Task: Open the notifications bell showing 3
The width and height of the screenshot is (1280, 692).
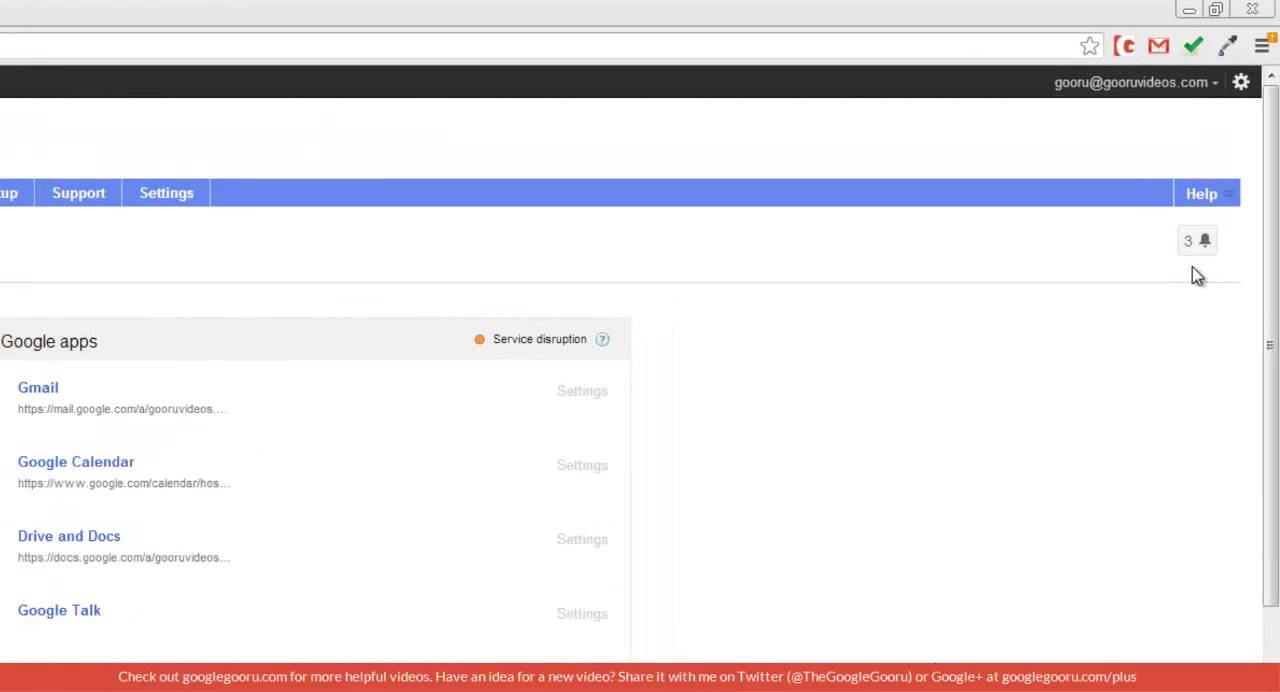Action: [x=1197, y=240]
